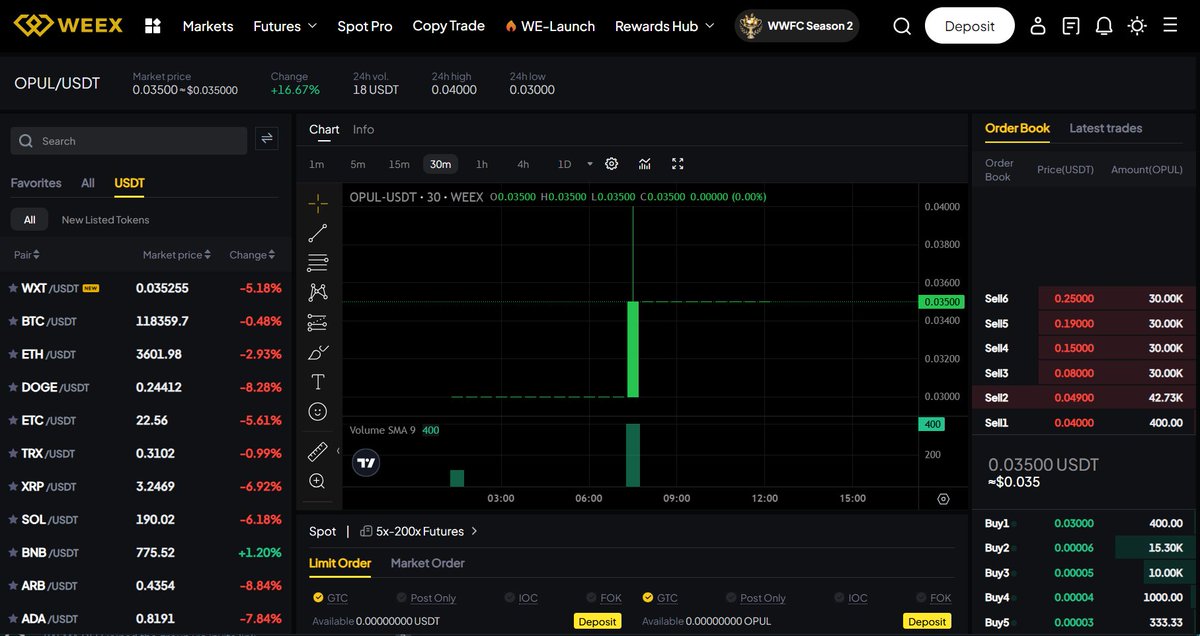
Task: Expand the Futures dropdown menu
Action: pyautogui.click(x=285, y=26)
